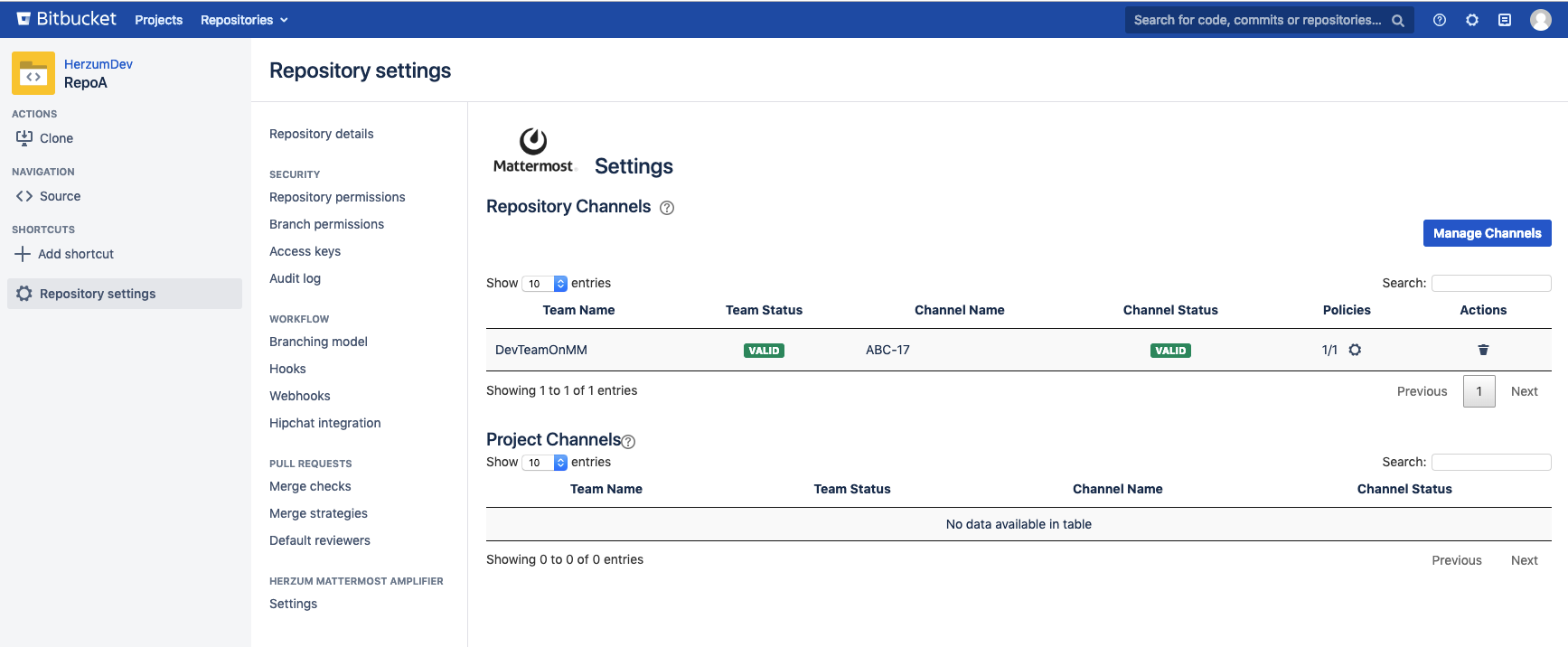Click the VALID badge under Channel Status
This screenshot has height=647, width=1568.
coord(1170,351)
